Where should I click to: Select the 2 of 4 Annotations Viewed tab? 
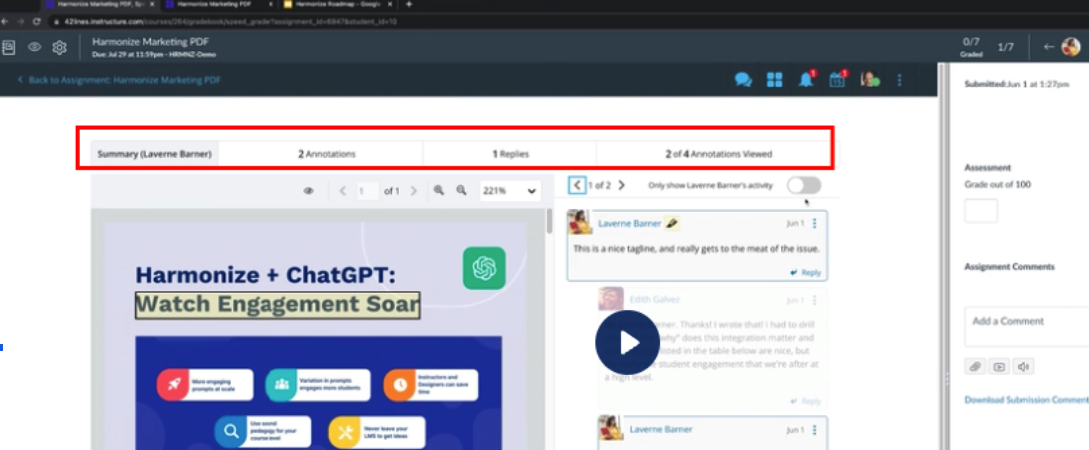pyautogui.click(x=718, y=154)
